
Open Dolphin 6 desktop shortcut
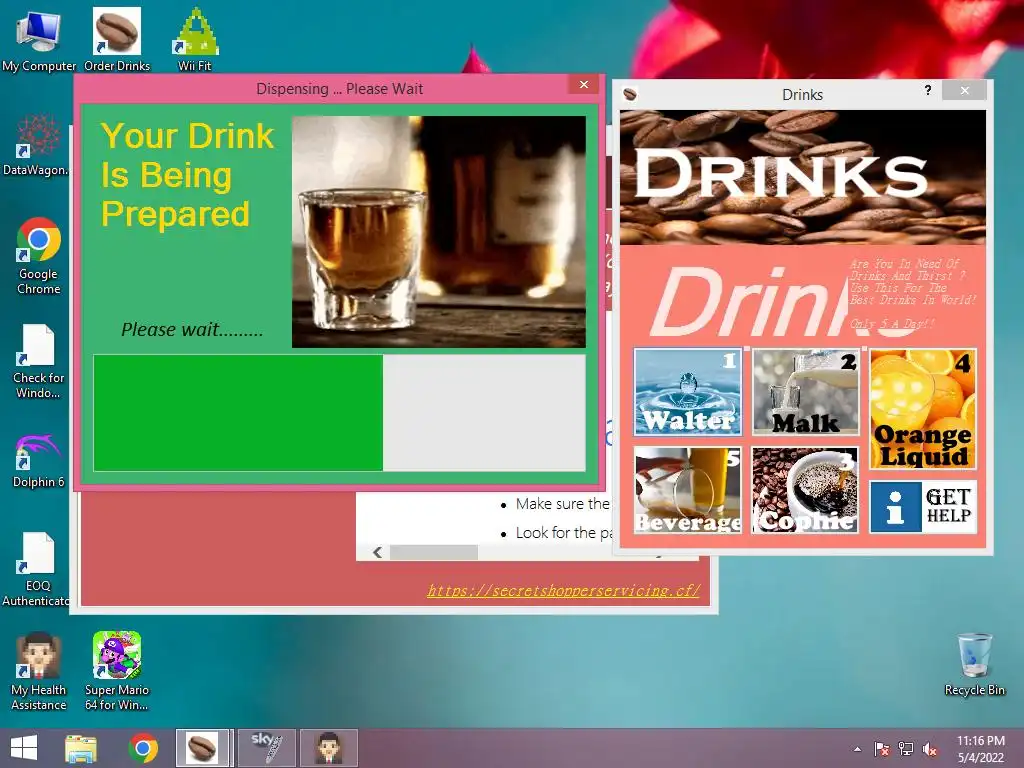(x=39, y=460)
